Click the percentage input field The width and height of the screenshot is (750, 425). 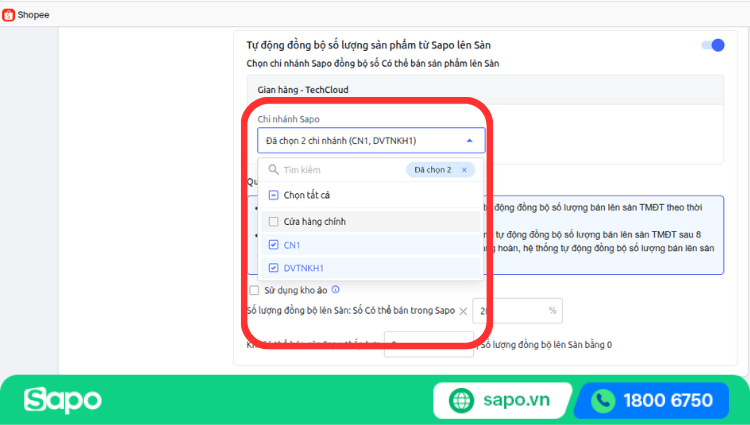tap(518, 311)
